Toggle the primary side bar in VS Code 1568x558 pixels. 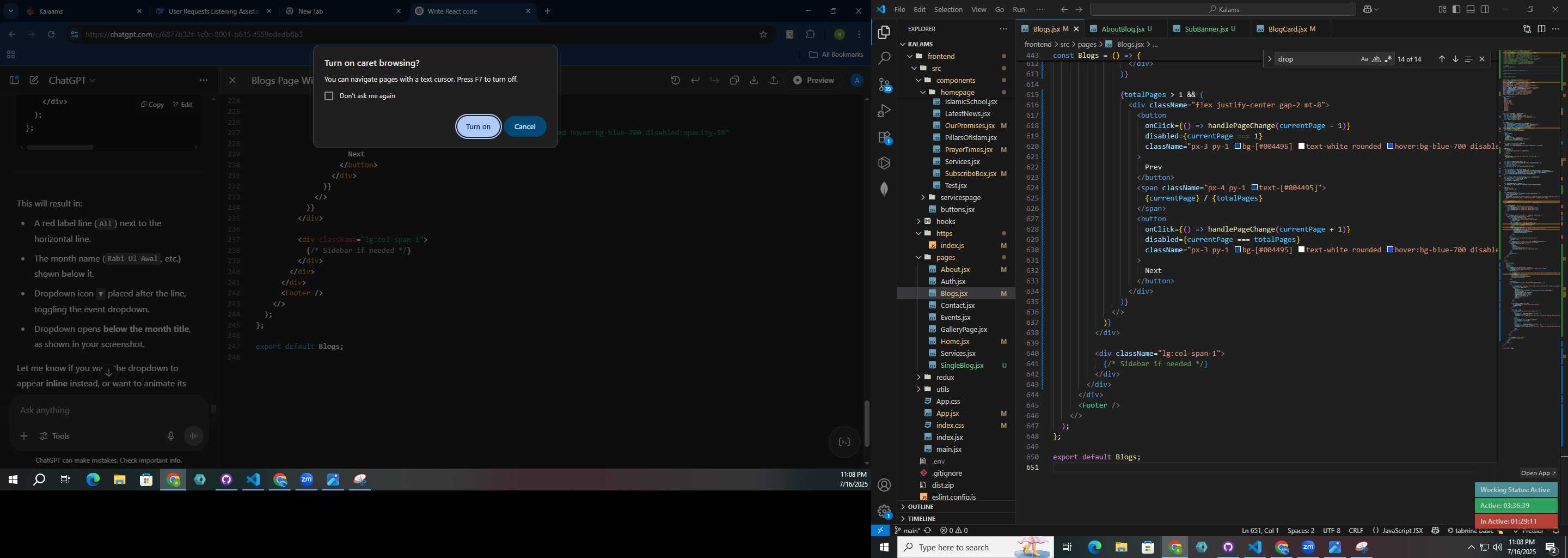pyautogui.click(x=1456, y=9)
